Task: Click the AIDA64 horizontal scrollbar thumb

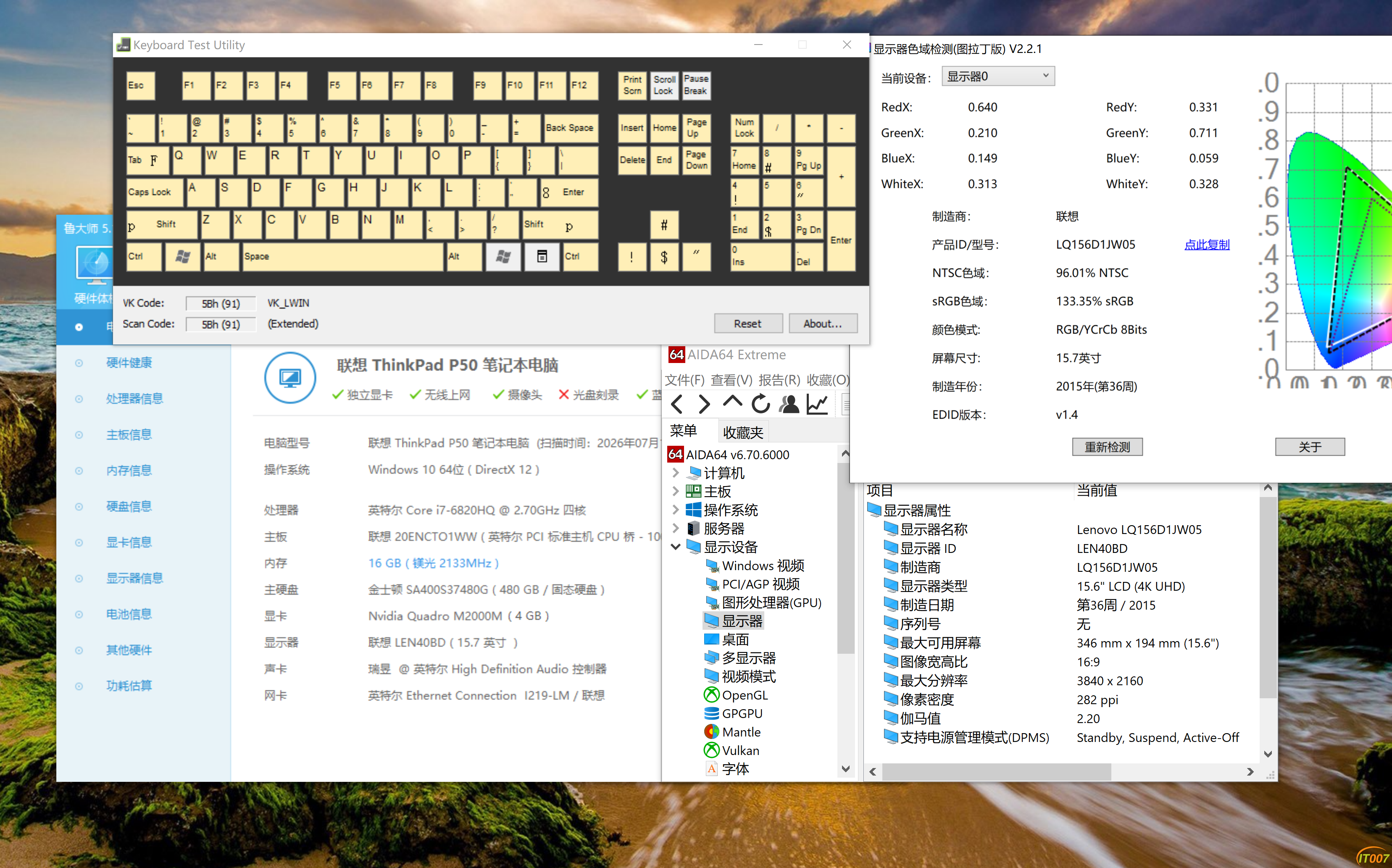Action: click(x=997, y=772)
